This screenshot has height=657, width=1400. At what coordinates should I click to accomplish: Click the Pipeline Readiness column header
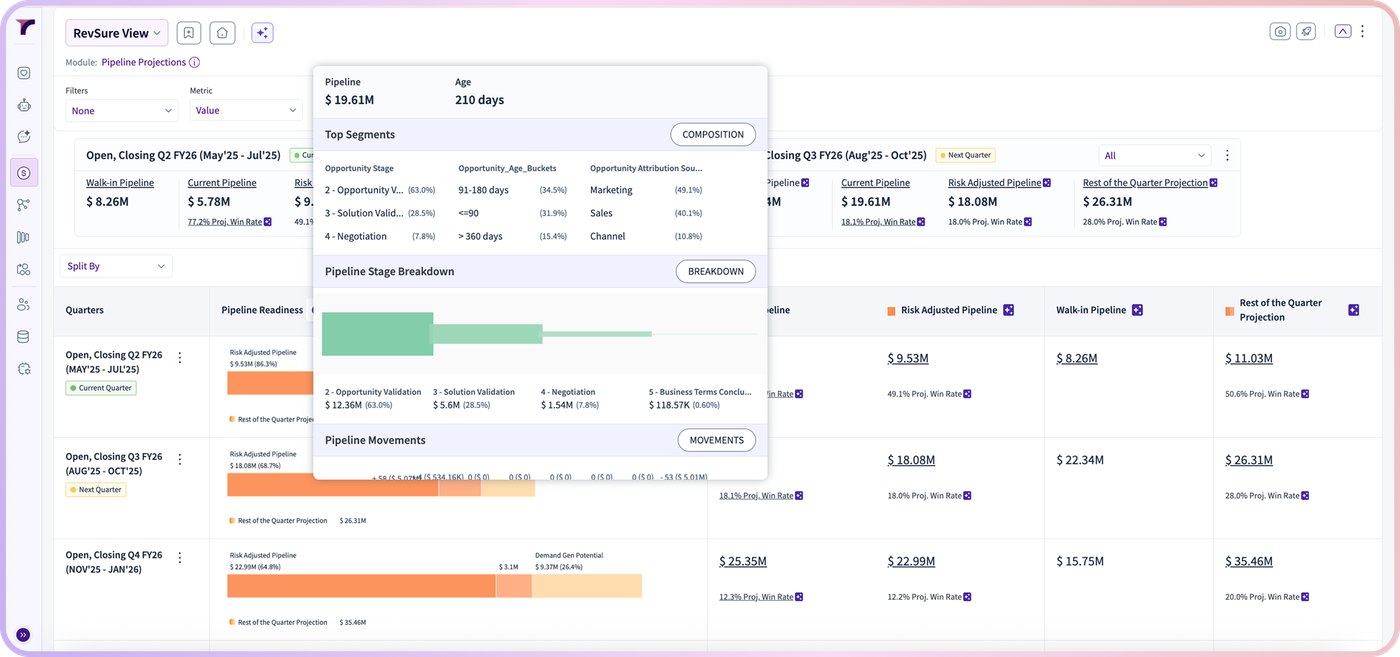tap(262, 310)
